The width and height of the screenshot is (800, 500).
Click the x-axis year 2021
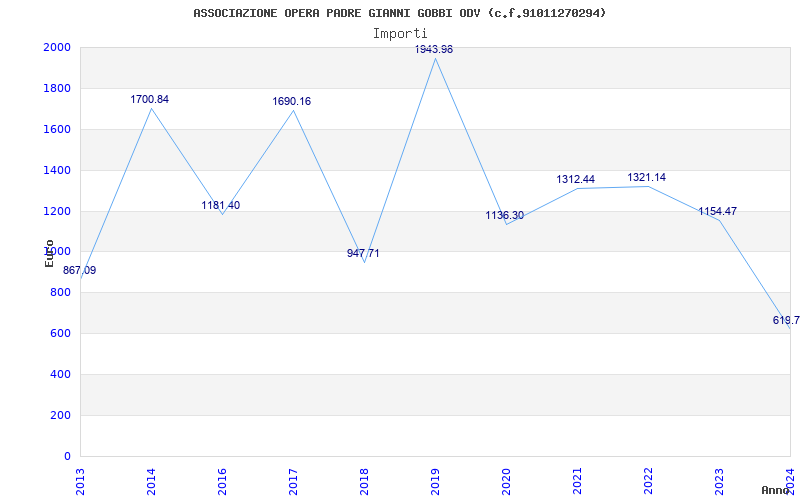point(577,481)
